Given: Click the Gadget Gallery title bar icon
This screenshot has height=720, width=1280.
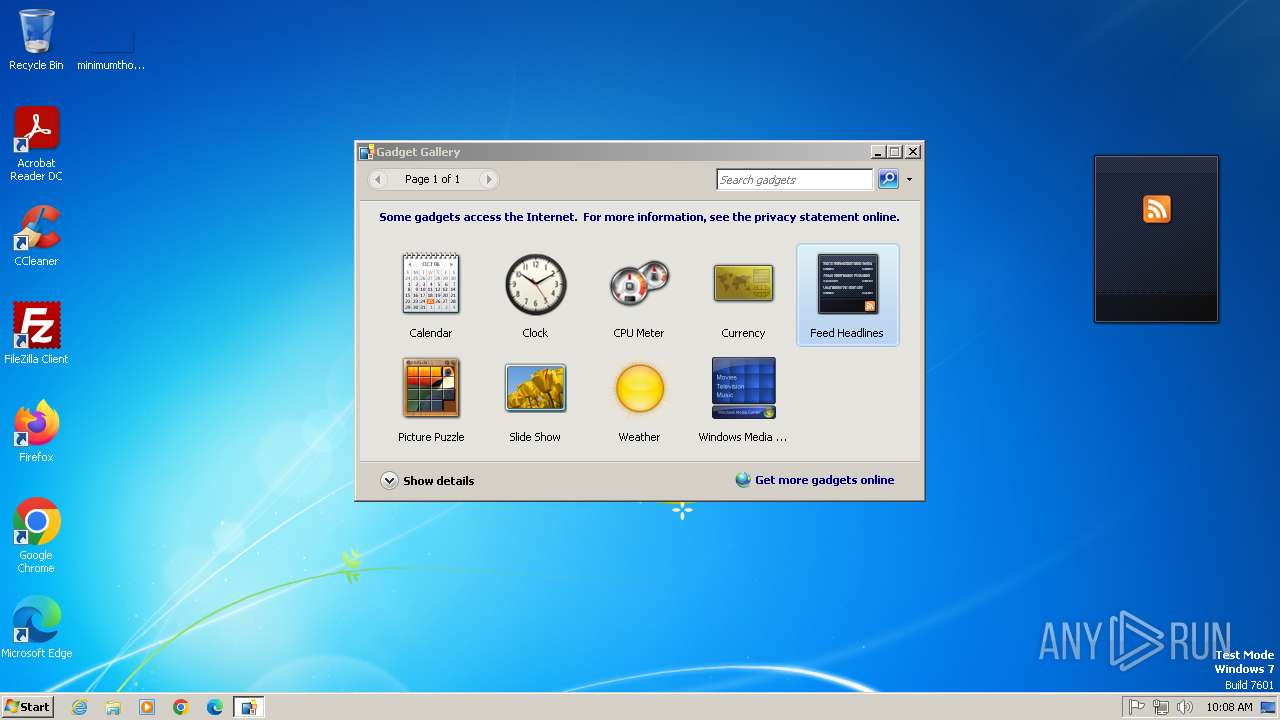Looking at the screenshot, I should coord(366,152).
